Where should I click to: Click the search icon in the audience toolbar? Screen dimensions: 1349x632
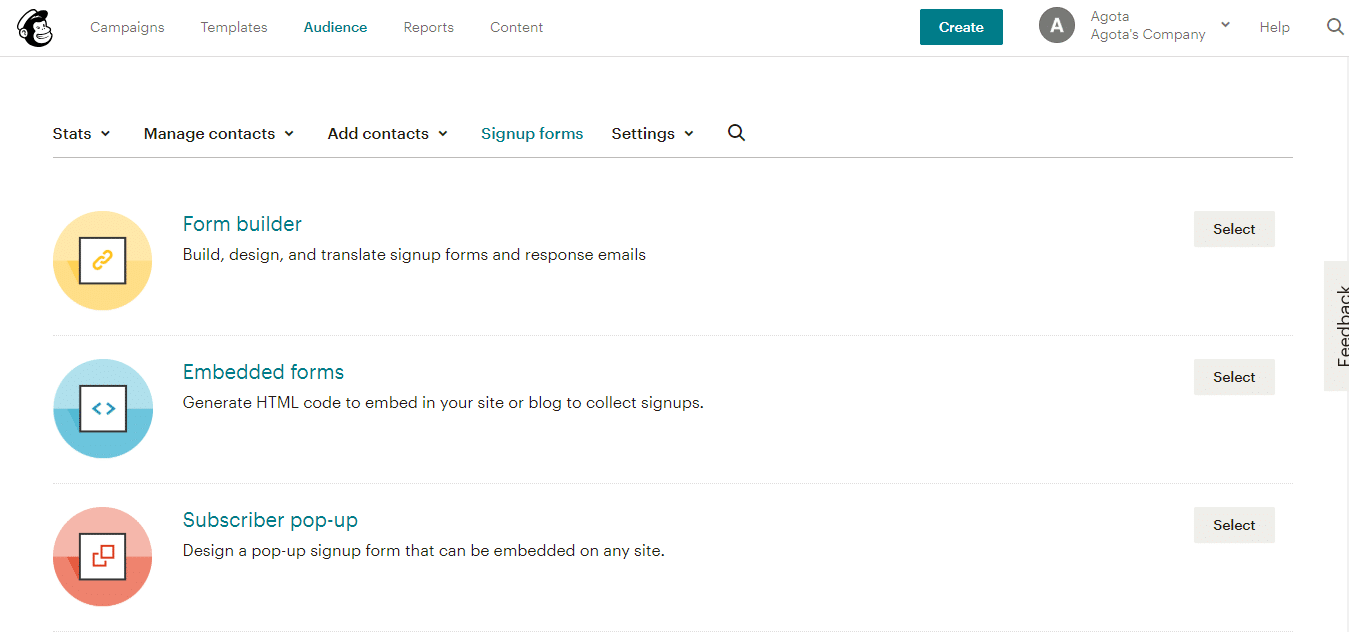[x=736, y=132]
